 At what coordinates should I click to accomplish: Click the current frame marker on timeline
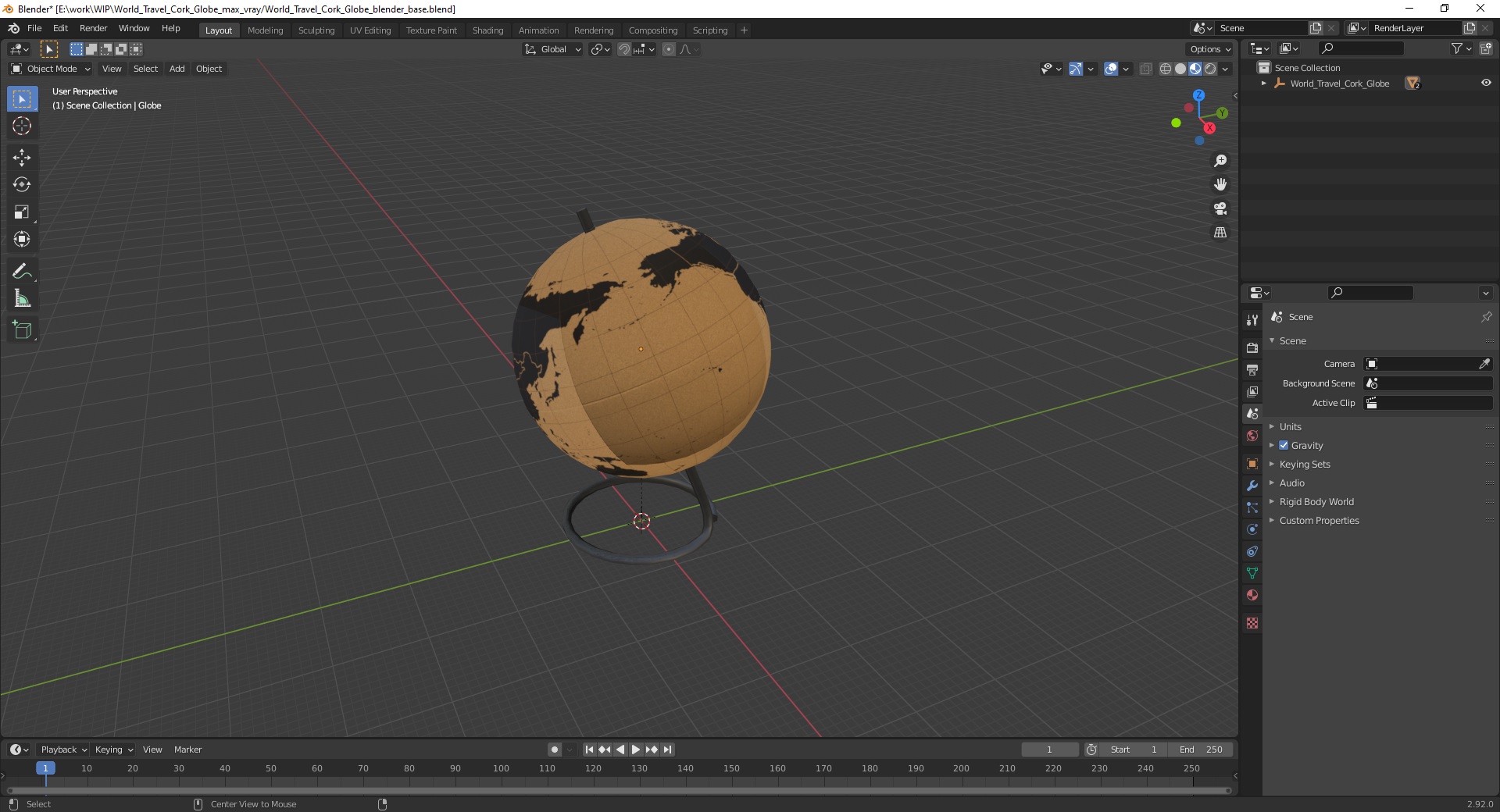tap(45, 768)
